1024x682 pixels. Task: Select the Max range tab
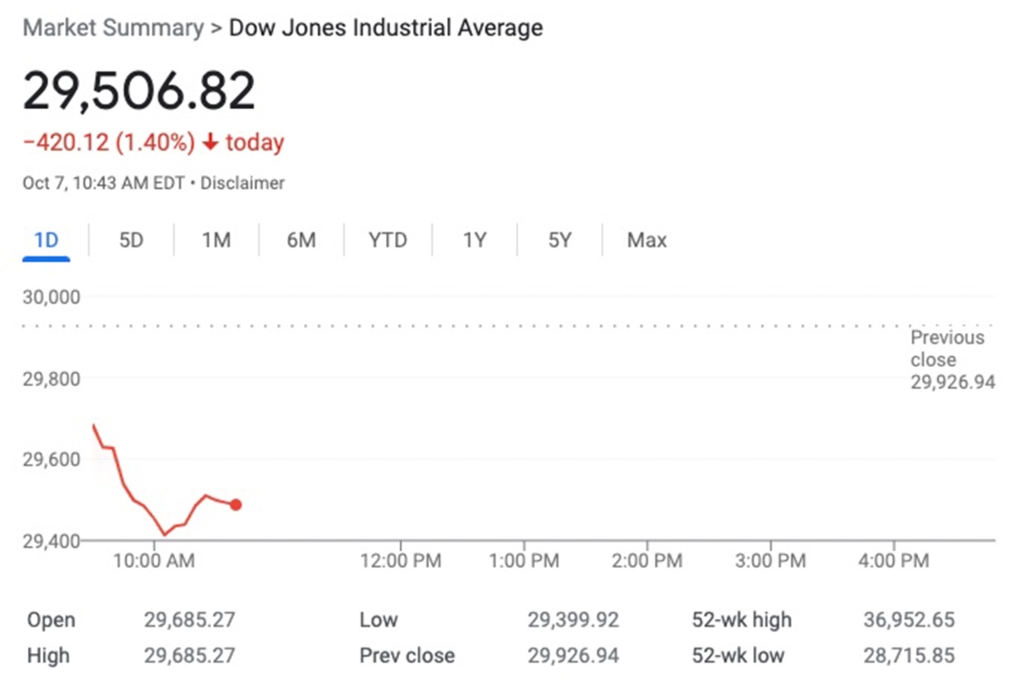coord(646,240)
